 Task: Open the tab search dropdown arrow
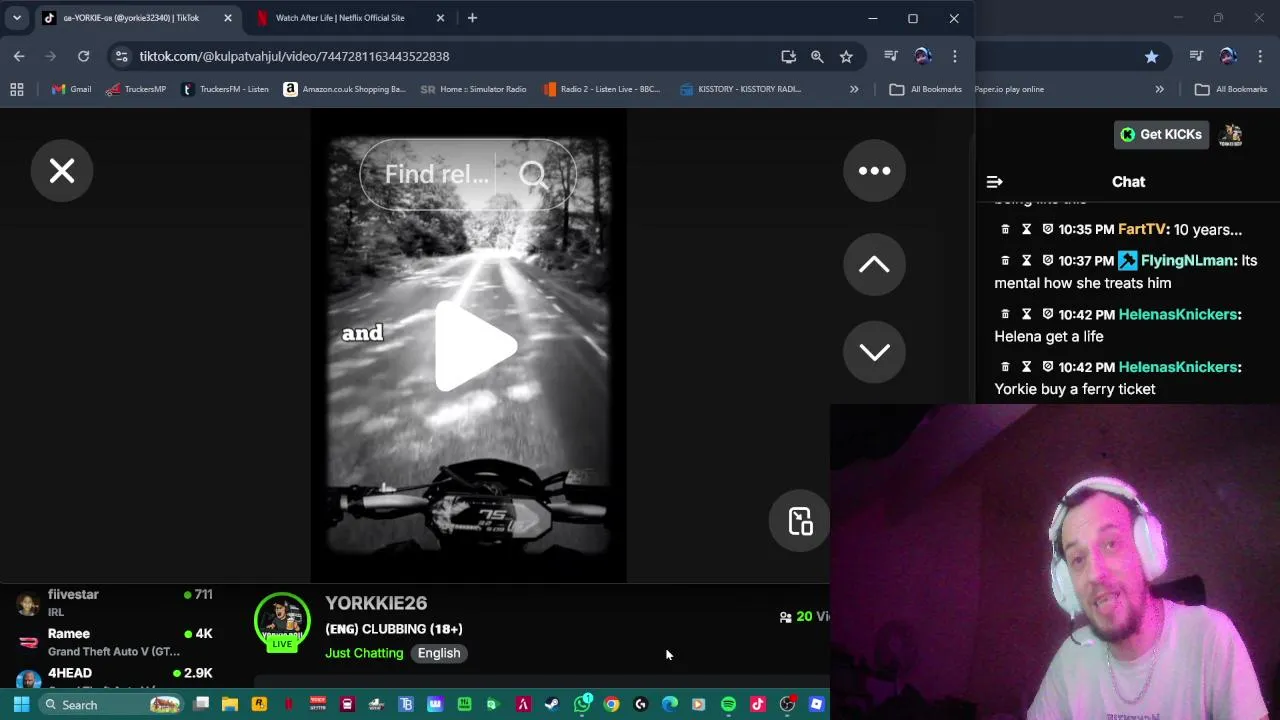17,18
